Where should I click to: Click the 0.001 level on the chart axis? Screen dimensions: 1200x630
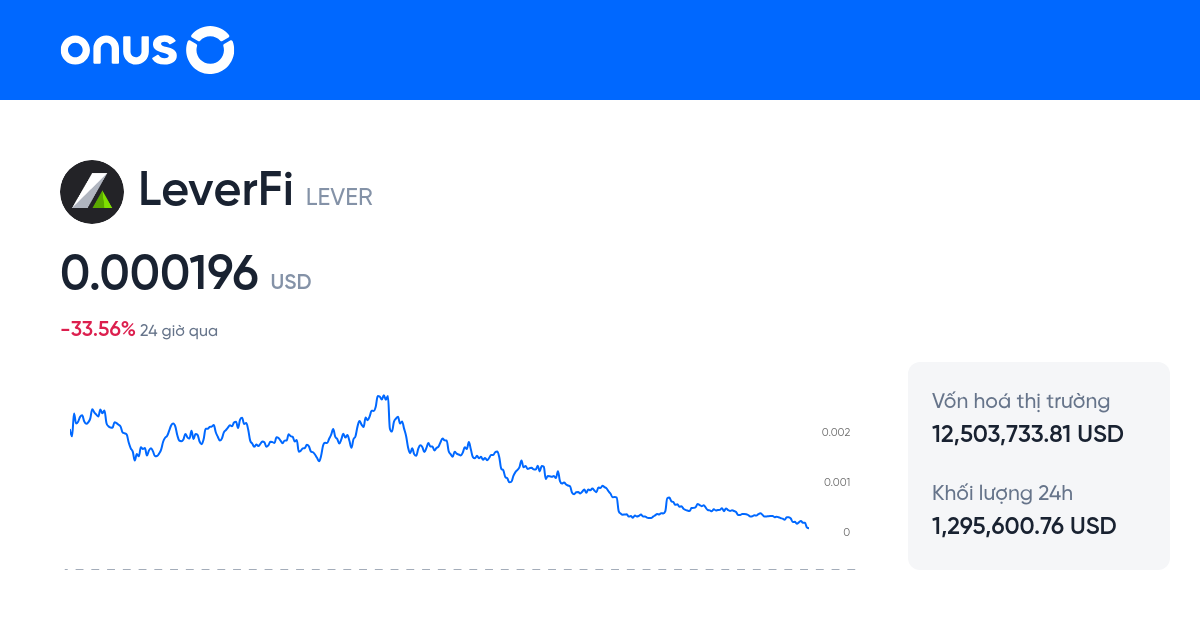[835, 481]
